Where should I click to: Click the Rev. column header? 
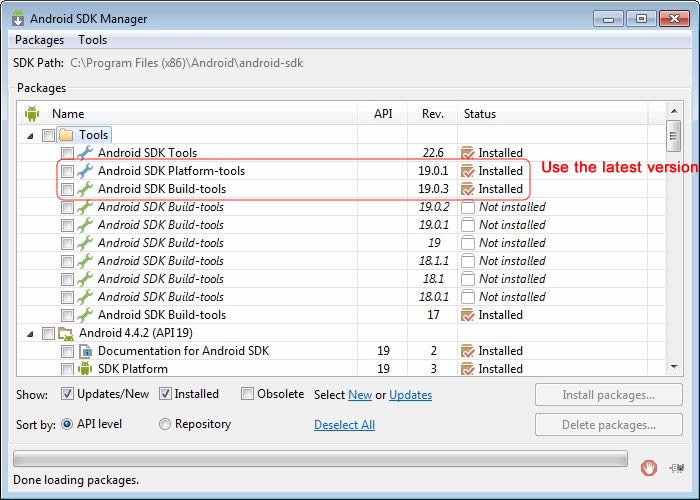coord(433,114)
